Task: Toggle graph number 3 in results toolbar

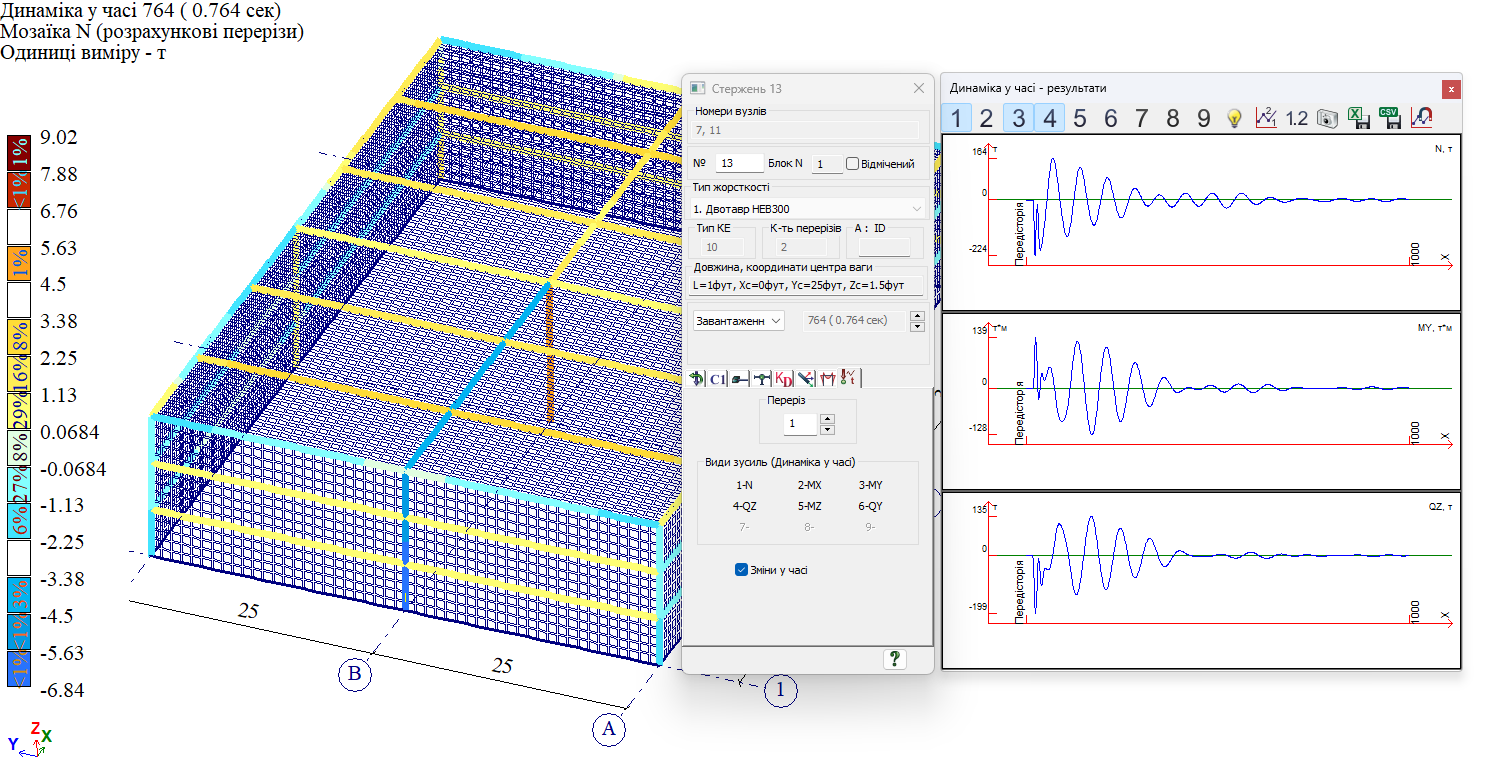Action: coord(1018,118)
